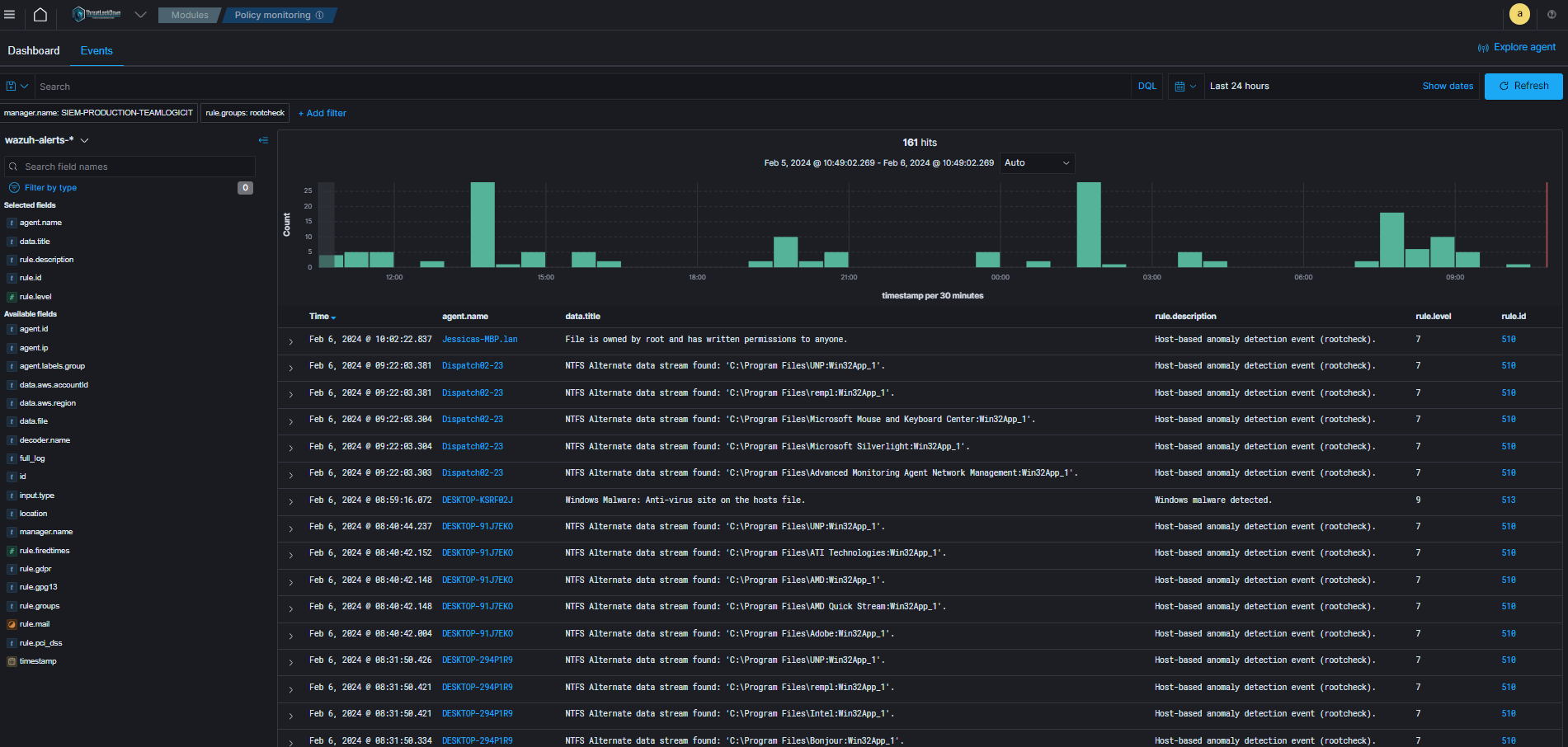Toggle the rule.groups: rootcheck filter pill

(245, 113)
